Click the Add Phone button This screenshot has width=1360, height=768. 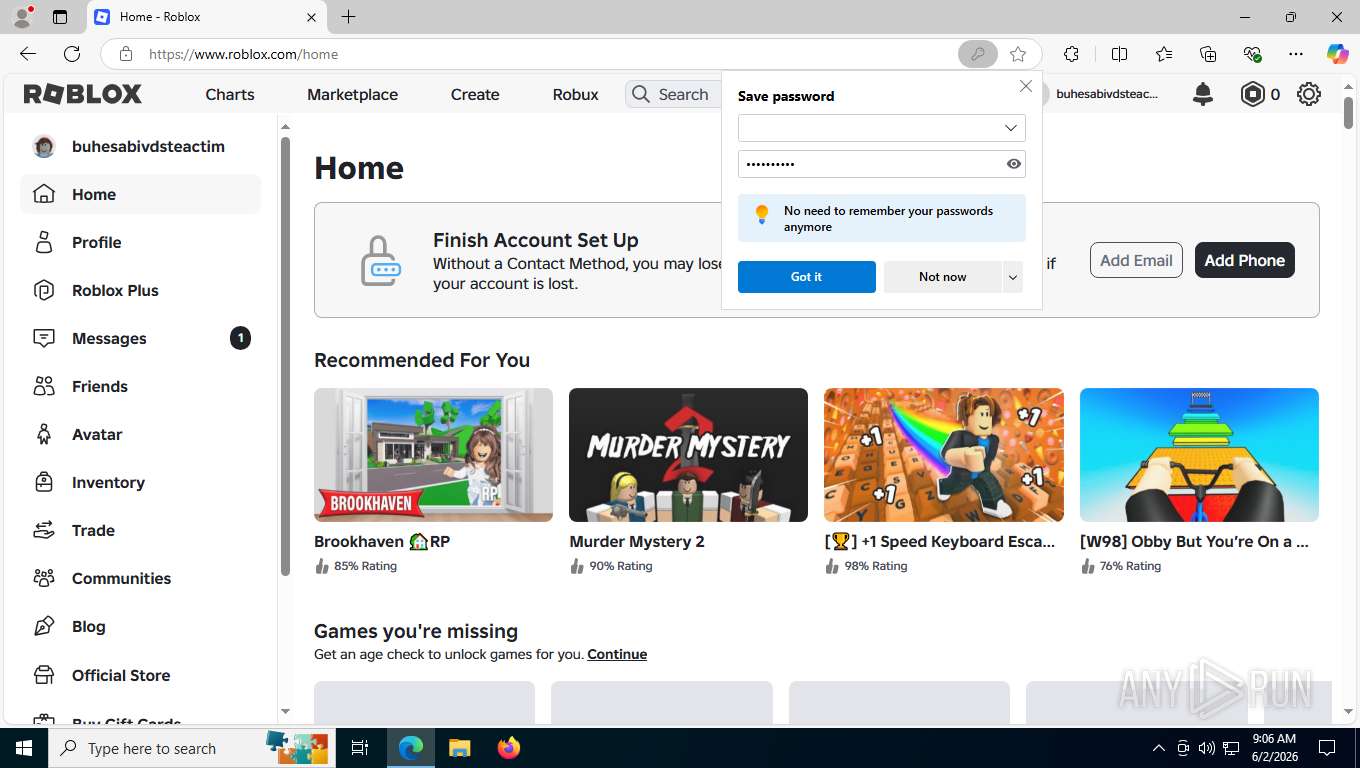point(1244,260)
